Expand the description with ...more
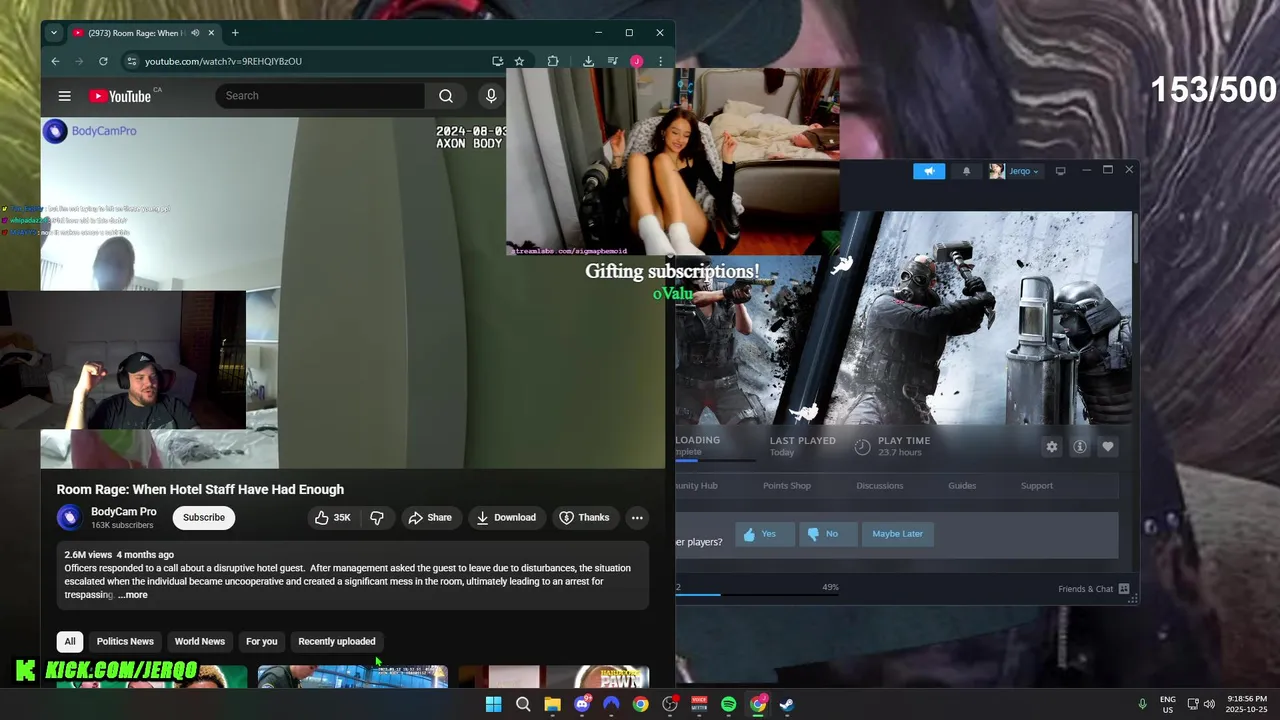 tap(133, 595)
